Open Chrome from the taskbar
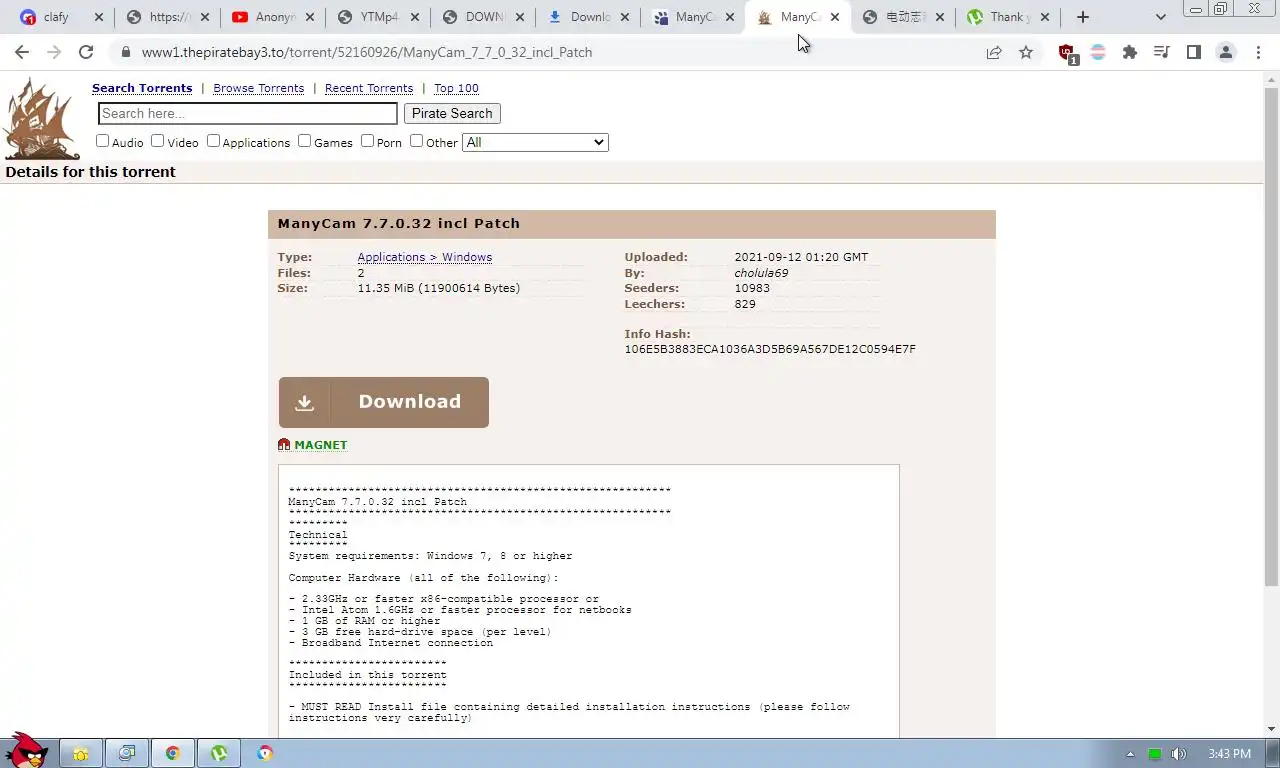 [173, 753]
